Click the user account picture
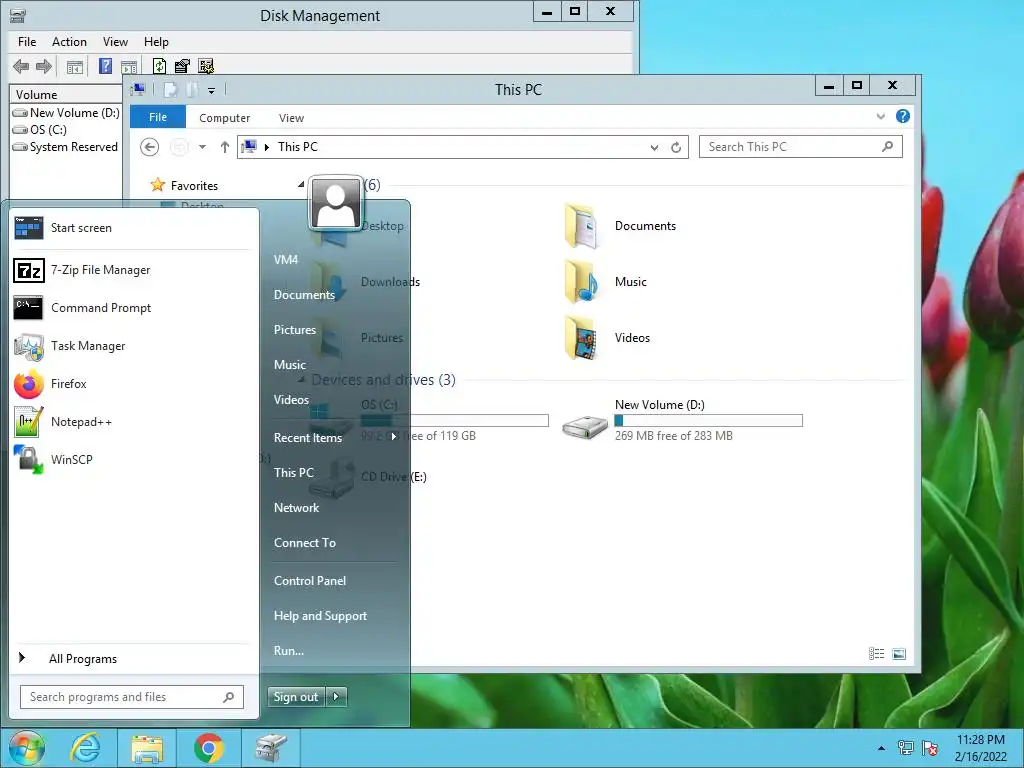Screen dimensions: 1024x768 [336, 203]
